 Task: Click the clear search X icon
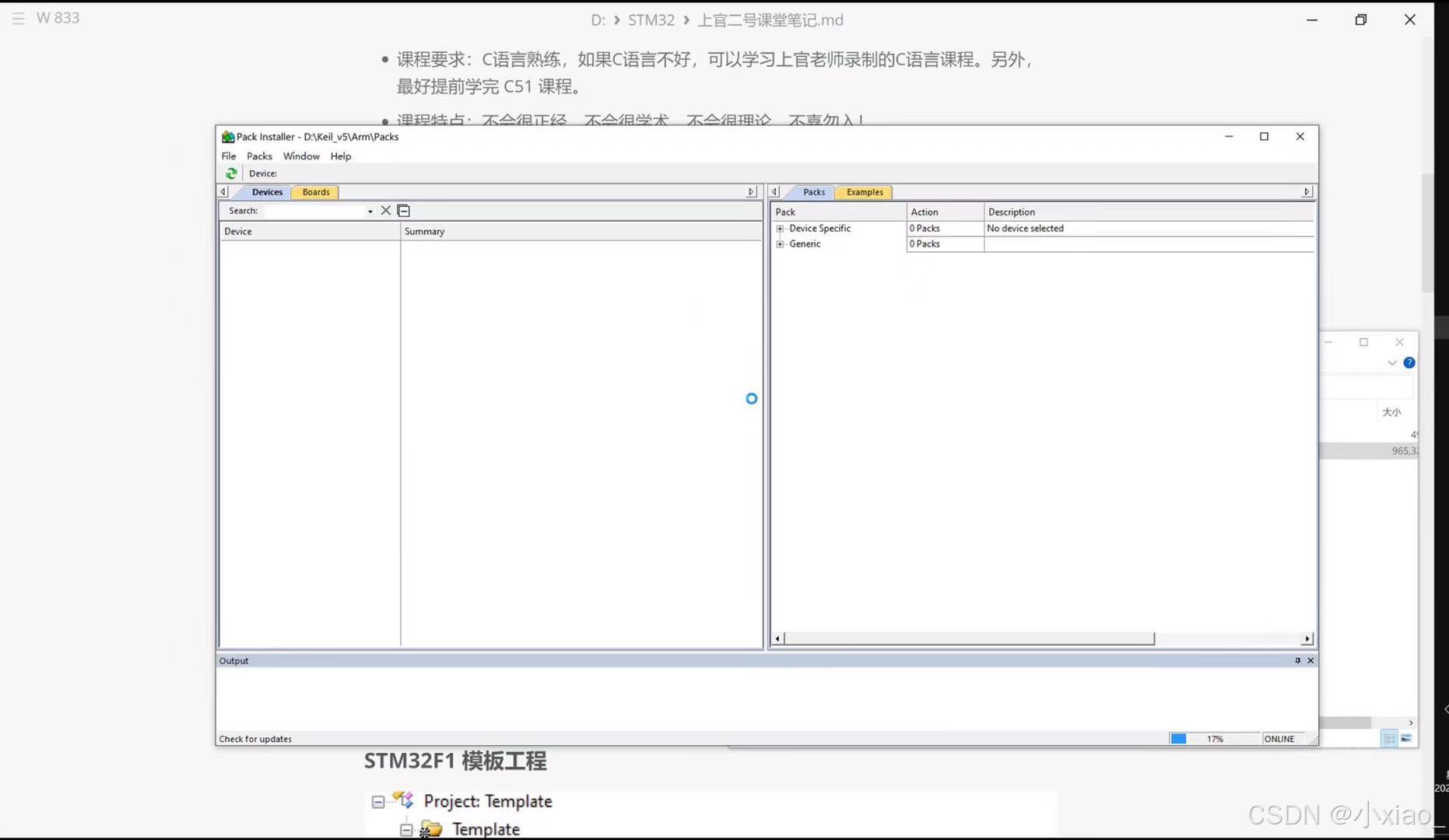pyautogui.click(x=385, y=210)
